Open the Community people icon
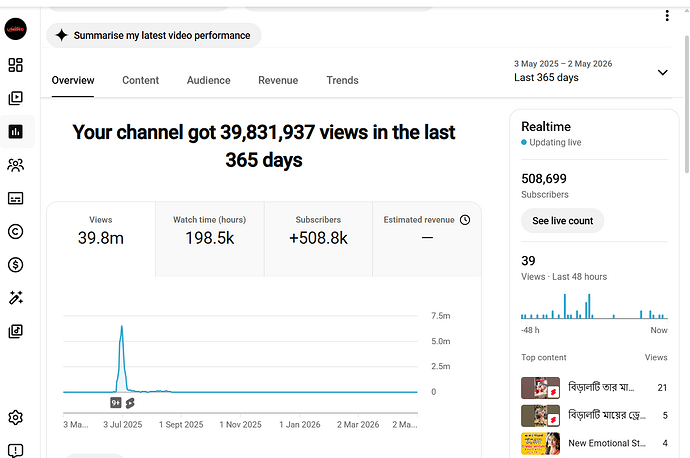 click(x=15, y=165)
